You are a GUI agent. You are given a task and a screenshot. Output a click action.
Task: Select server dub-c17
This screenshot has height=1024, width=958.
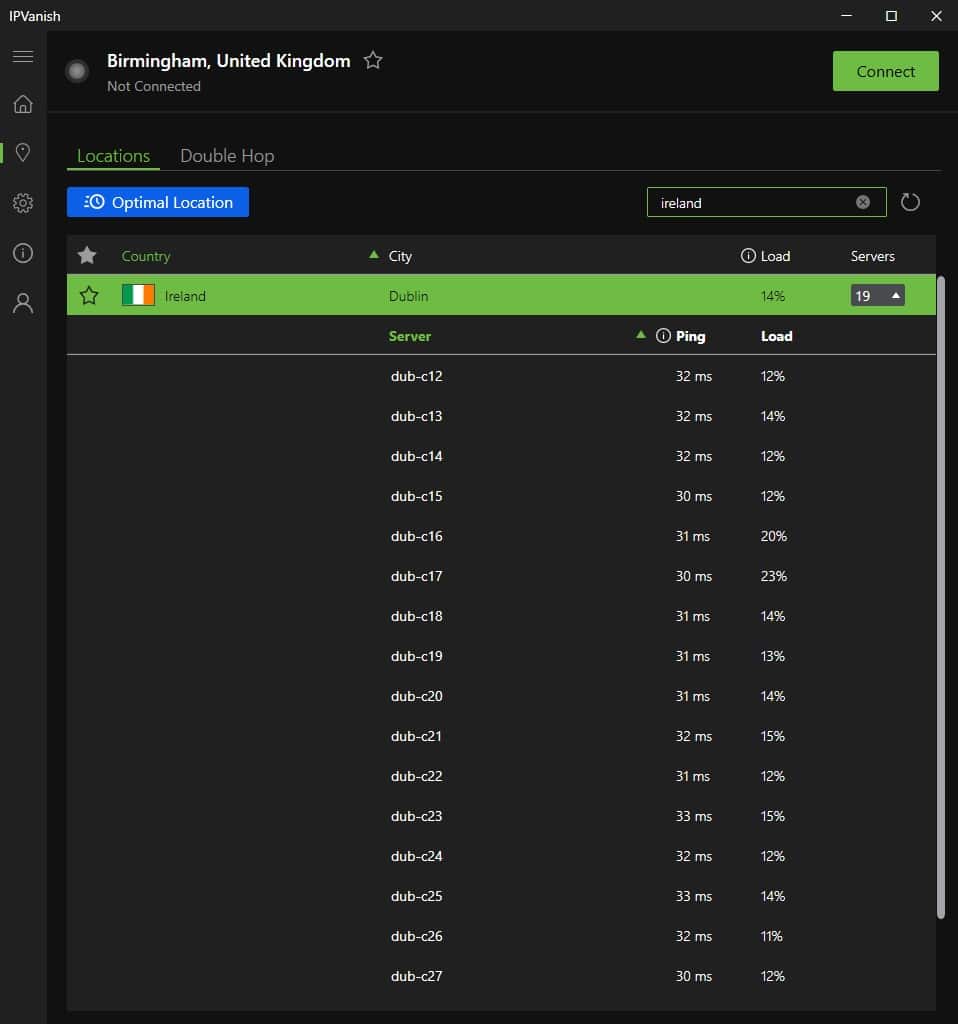(501, 576)
